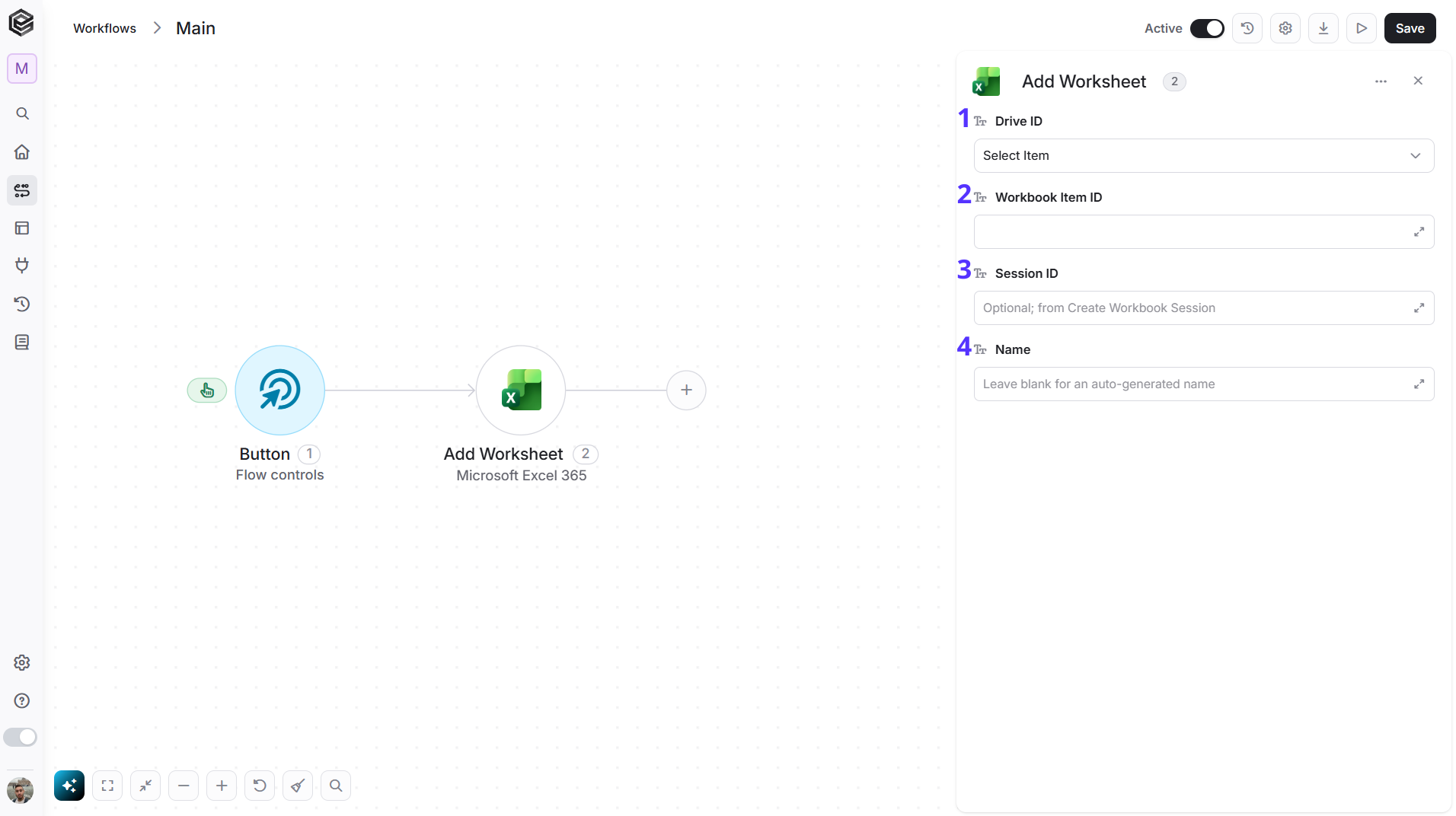Screen dimensions: 1456x816
Task: Open the Add Worksheet panel options menu
Action: pyautogui.click(x=1381, y=81)
